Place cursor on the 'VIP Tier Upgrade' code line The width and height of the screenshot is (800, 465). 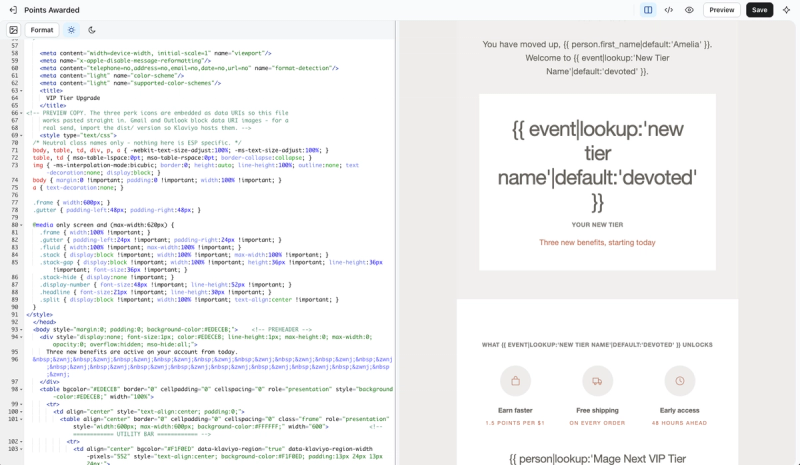tap(73, 98)
